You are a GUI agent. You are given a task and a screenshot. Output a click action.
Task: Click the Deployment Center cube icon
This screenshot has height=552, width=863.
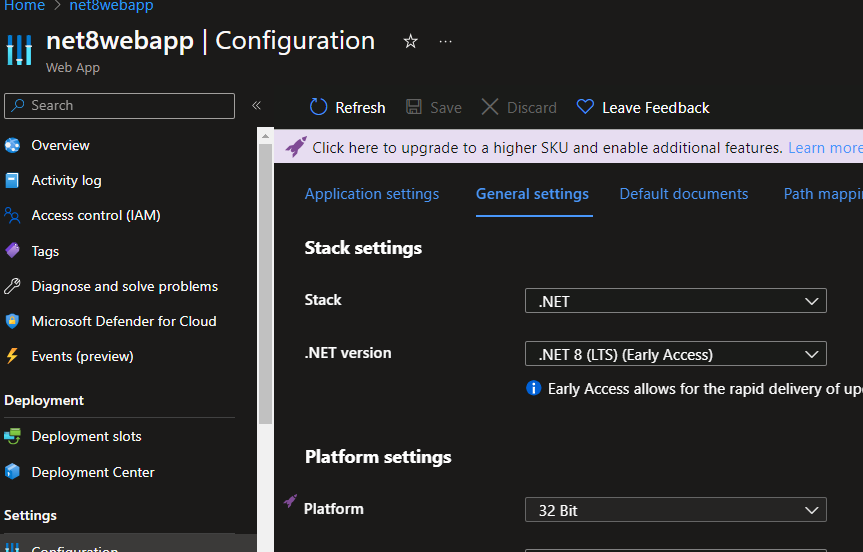[x=12, y=472]
